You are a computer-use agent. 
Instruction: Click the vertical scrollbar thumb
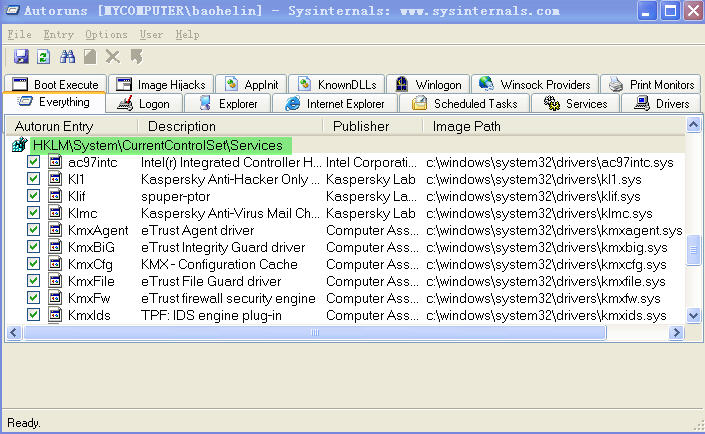coord(693,249)
